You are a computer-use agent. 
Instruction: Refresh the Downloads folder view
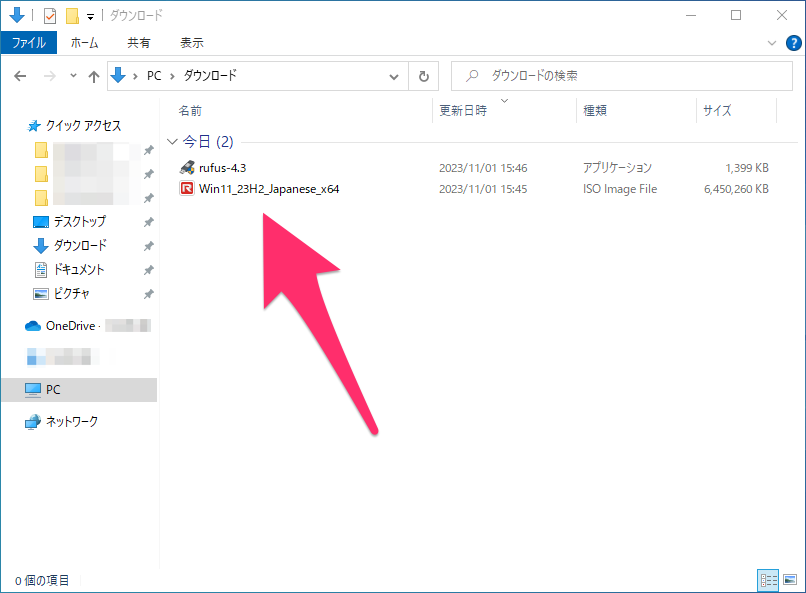pyautogui.click(x=424, y=75)
